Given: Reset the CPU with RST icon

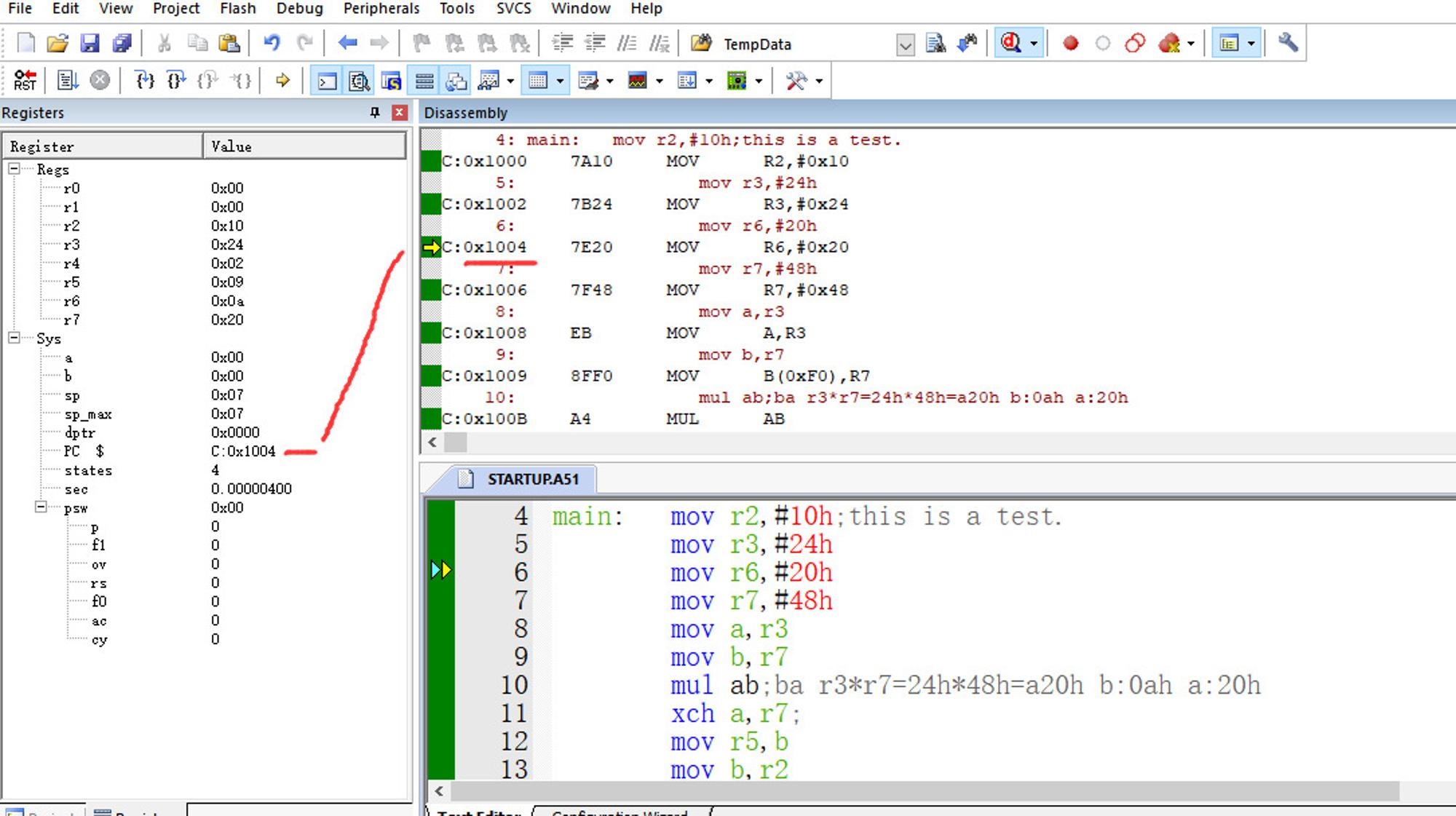Looking at the screenshot, I should [25, 81].
